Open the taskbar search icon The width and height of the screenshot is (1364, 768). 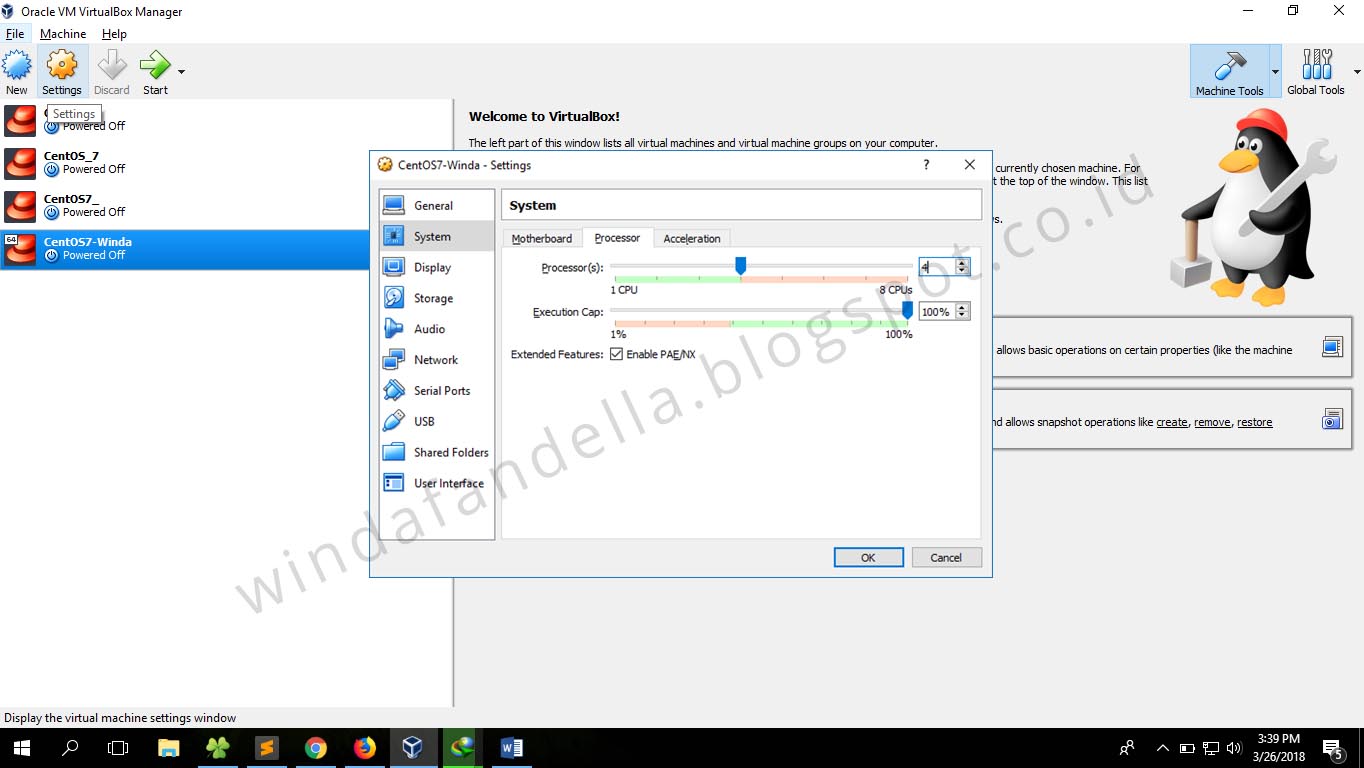coord(70,748)
